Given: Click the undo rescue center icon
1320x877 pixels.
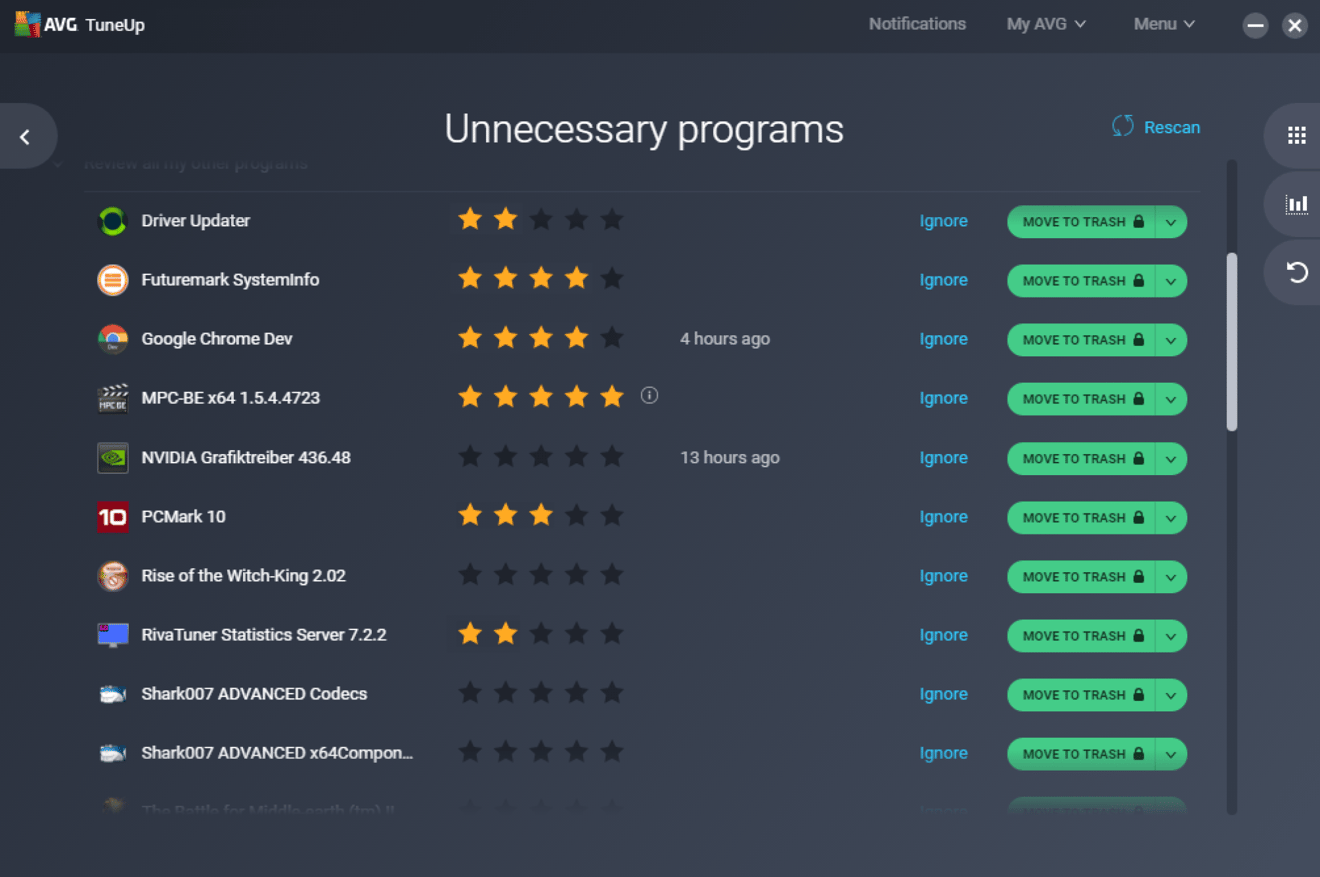Looking at the screenshot, I should (x=1297, y=272).
